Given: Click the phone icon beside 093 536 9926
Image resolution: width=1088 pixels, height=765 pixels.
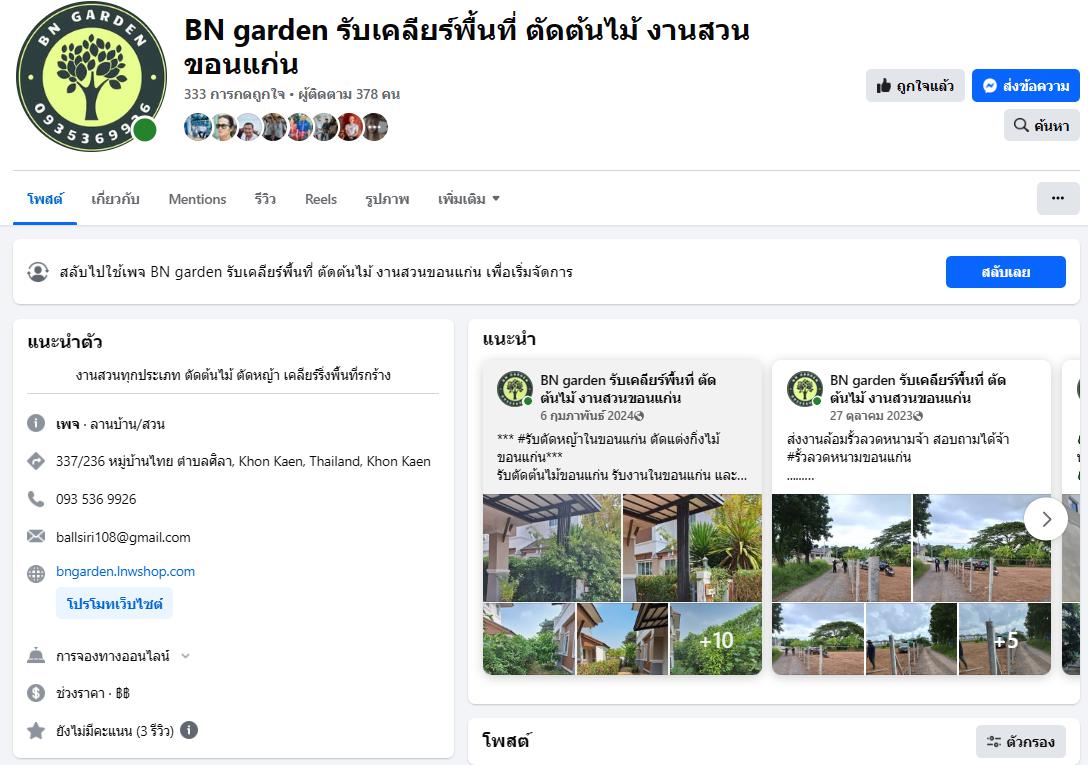Looking at the screenshot, I should [x=36, y=499].
